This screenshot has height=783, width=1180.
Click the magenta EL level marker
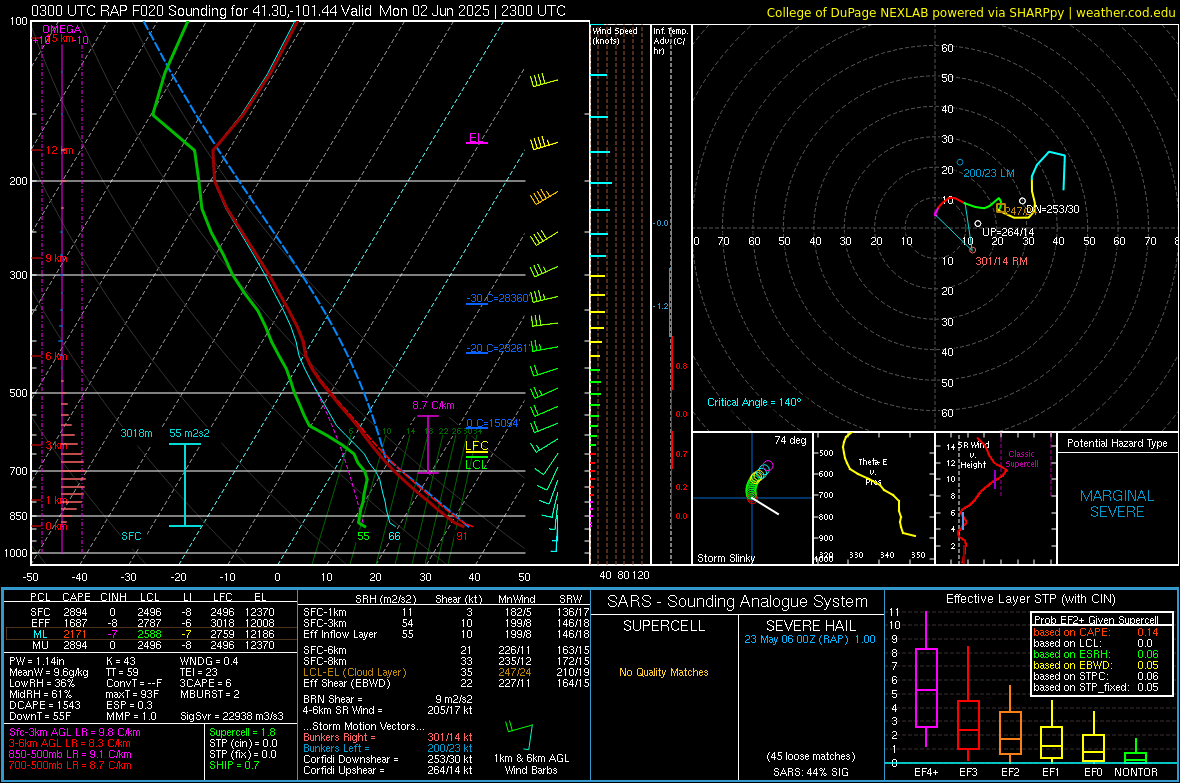[x=476, y=139]
